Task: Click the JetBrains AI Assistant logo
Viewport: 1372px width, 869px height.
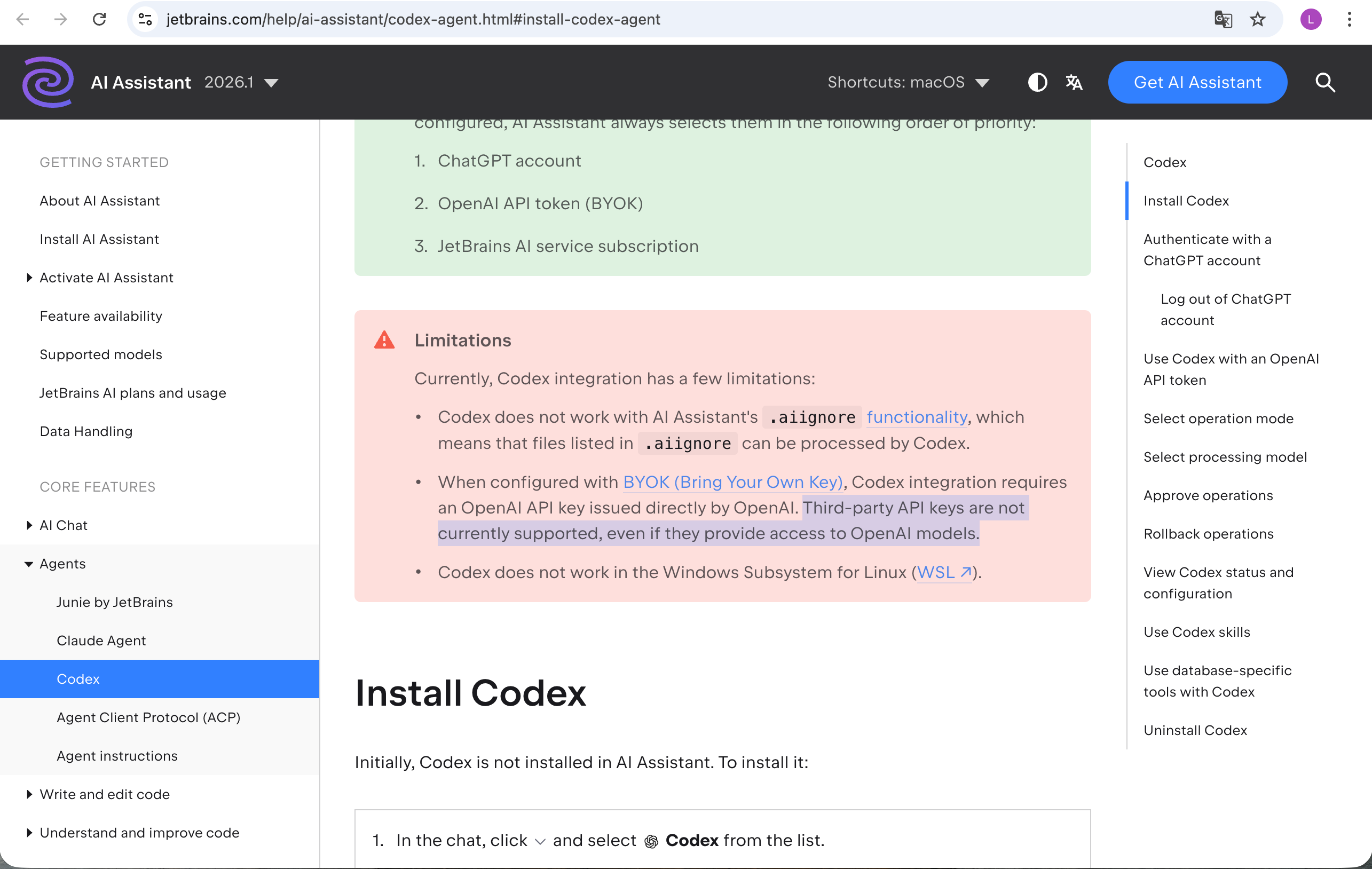Action: pos(48,82)
